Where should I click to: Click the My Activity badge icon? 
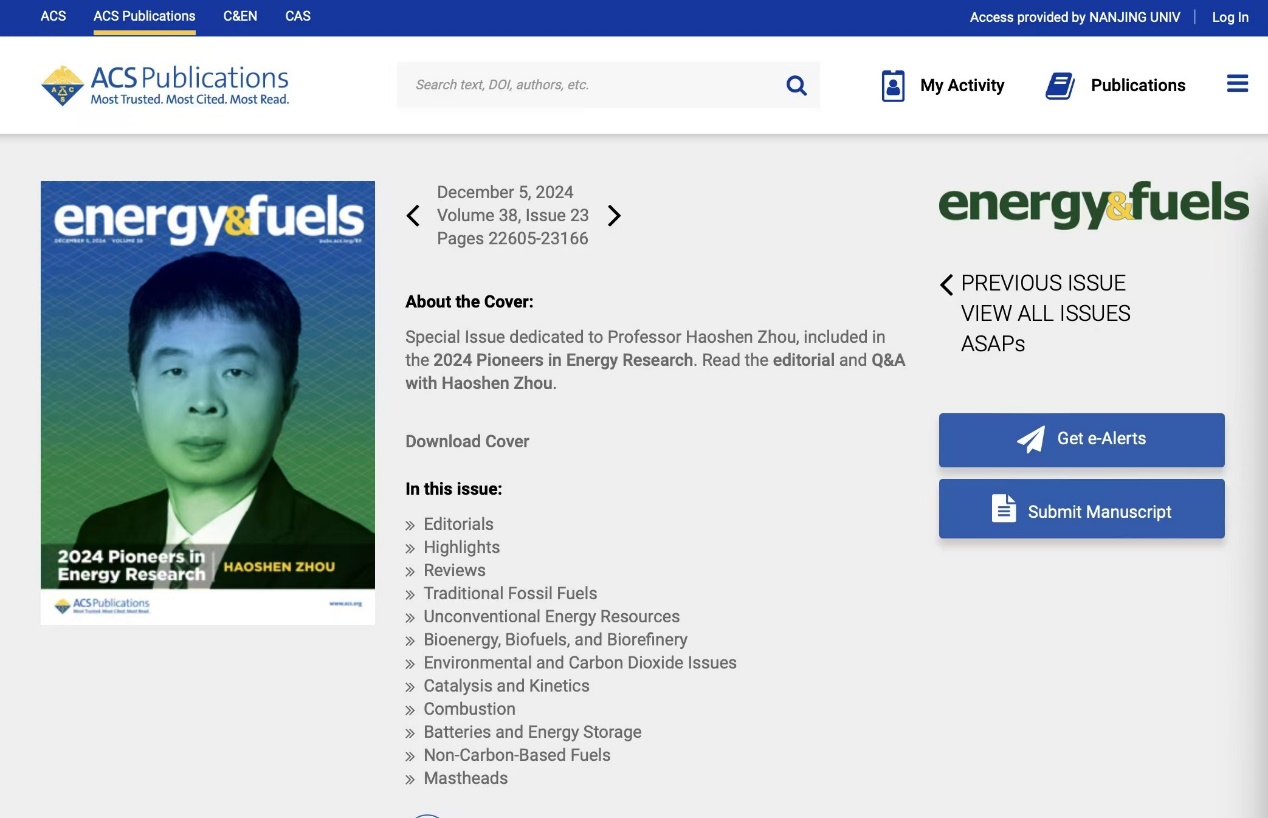[x=893, y=86]
